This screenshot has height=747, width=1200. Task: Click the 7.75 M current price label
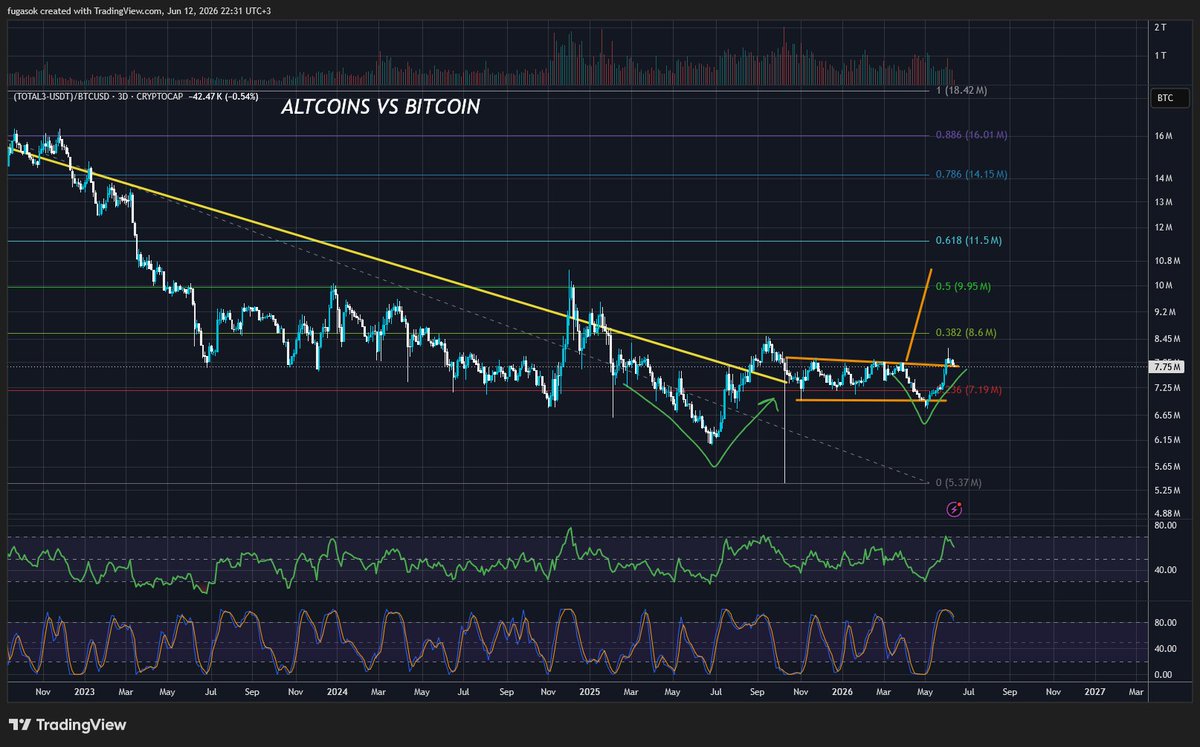pos(1167,366)
